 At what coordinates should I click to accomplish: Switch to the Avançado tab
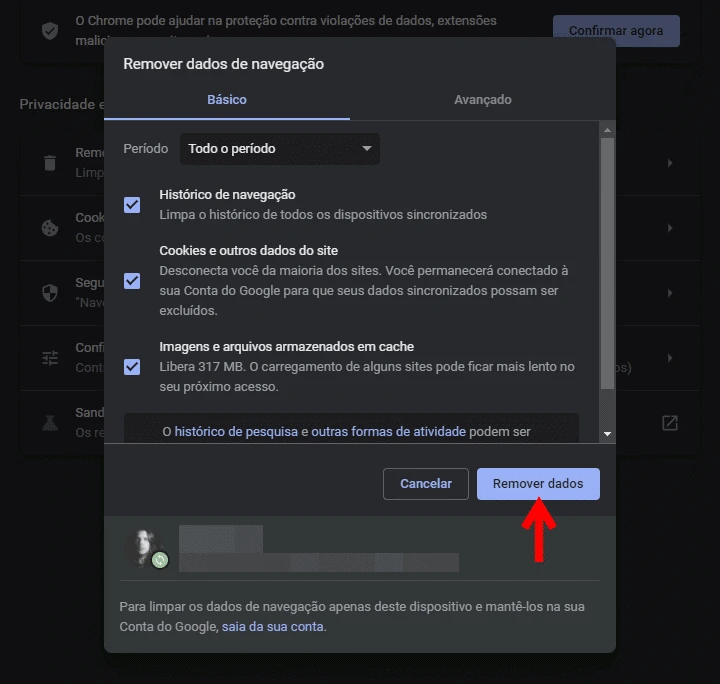tap(482, 100)
